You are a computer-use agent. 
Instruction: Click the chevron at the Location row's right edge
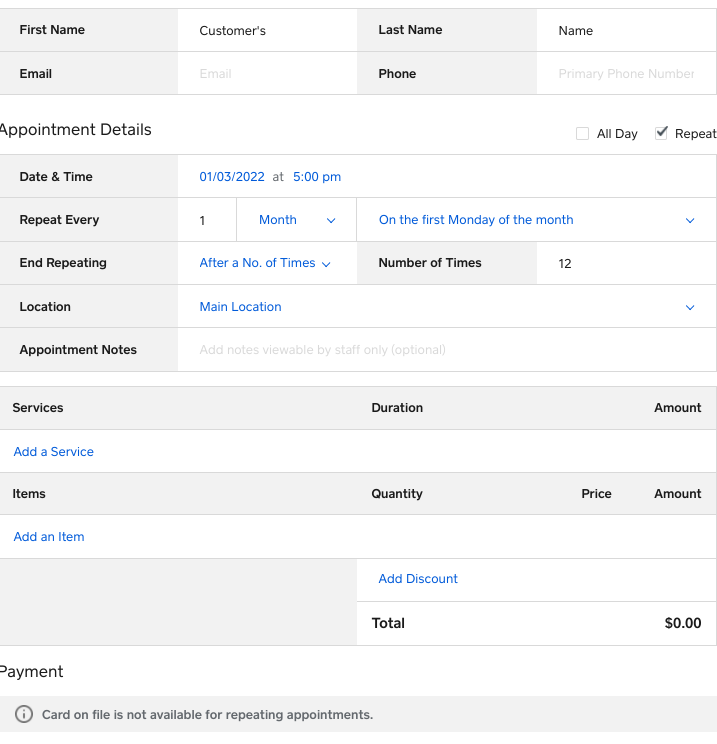click(x=690, y=308)
